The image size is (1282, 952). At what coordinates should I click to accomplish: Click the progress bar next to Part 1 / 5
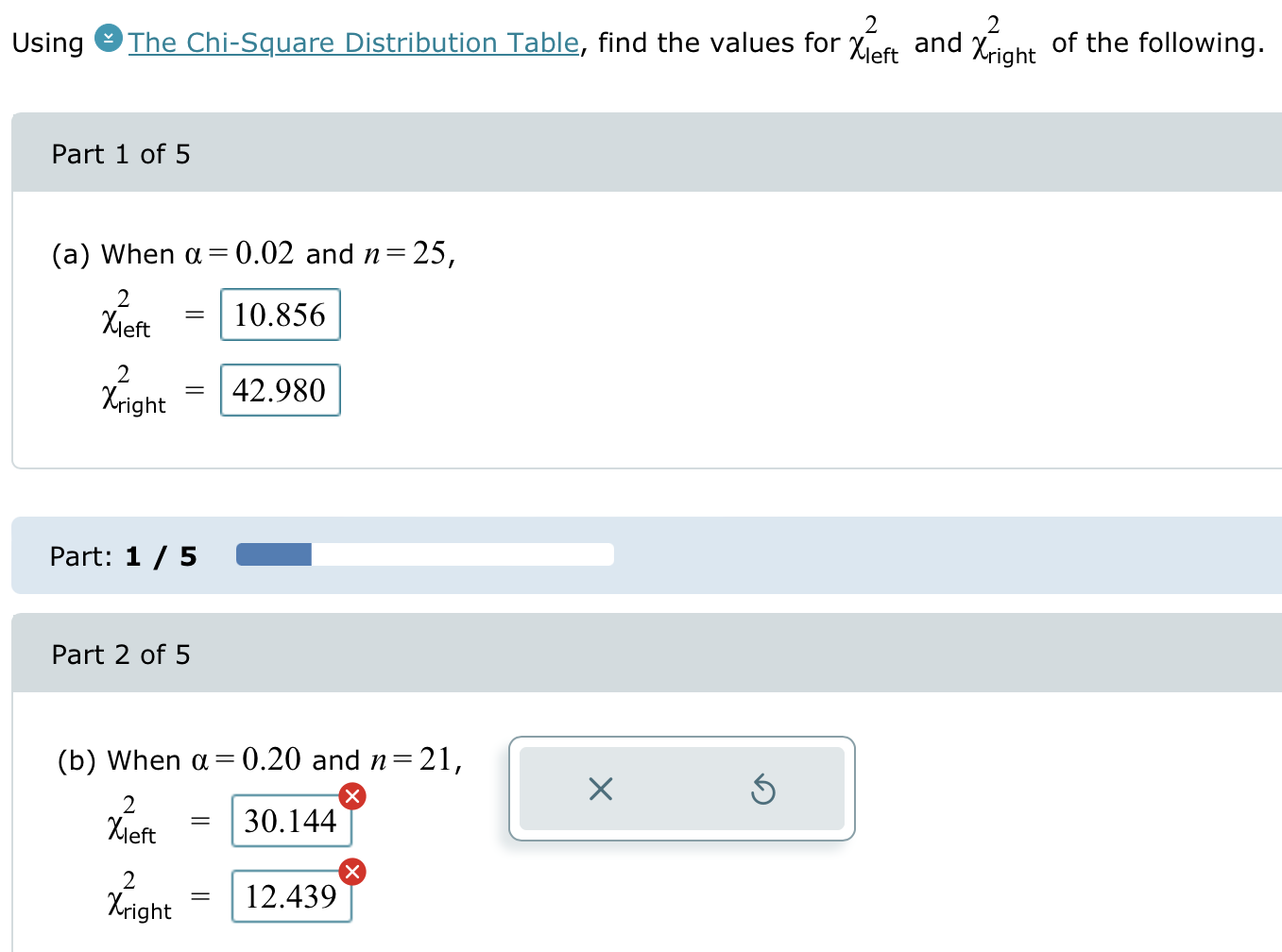[x=425, y=554]
